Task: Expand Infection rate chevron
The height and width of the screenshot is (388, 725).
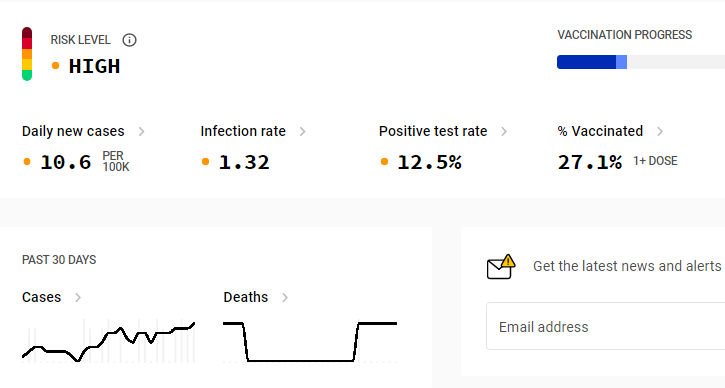Action: pyautogui.click(x=302, y=131)
